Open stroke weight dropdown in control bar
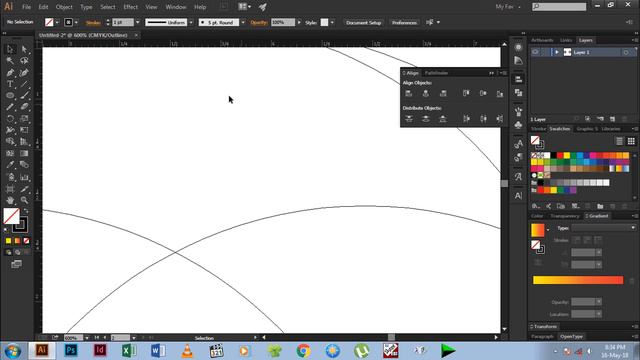The width and height of the screenshot is (640, 360). 138,22
